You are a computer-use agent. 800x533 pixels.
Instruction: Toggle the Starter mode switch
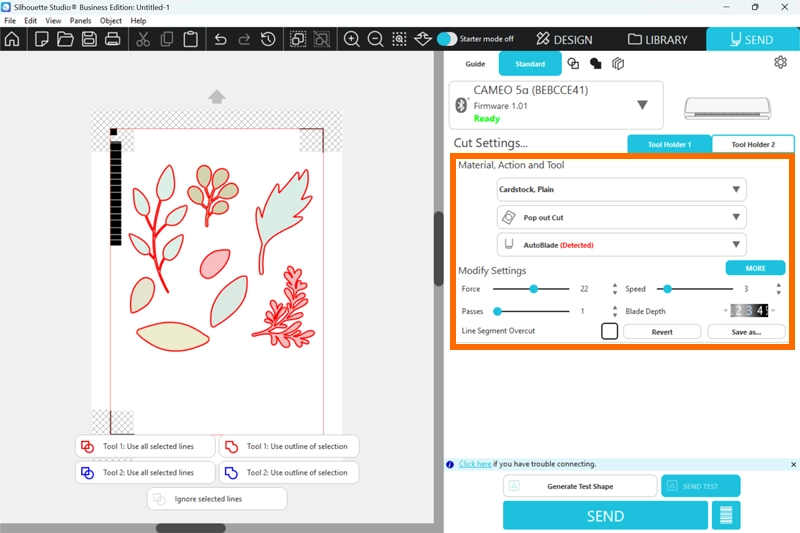pyautogui.click(x=447, y=39)
